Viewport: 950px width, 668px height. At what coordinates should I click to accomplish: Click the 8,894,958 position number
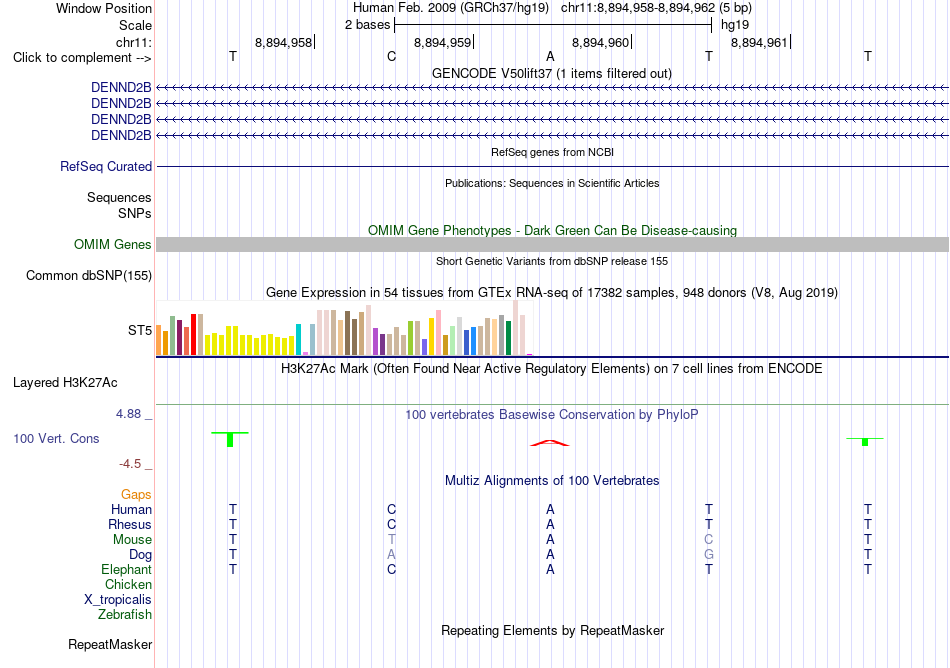tap(284, 42)
